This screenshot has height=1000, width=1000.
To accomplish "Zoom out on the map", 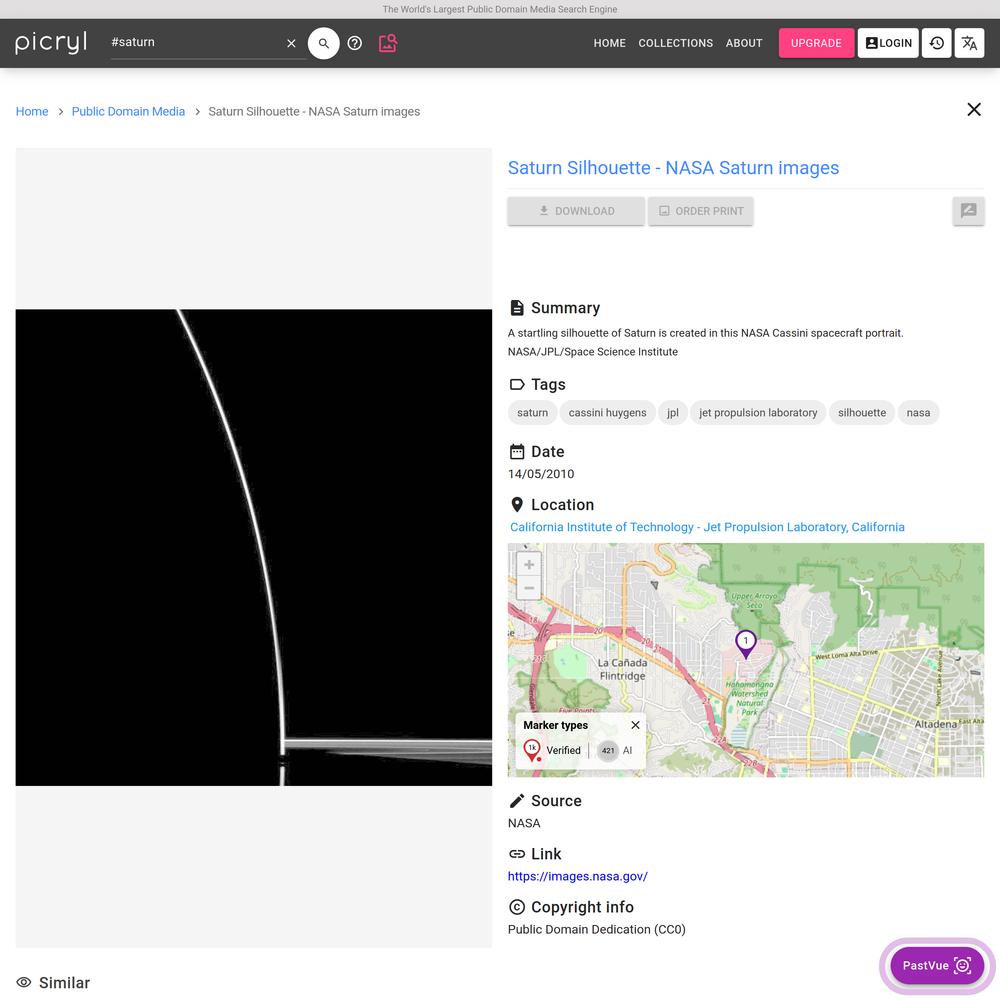I will point(529,587).
